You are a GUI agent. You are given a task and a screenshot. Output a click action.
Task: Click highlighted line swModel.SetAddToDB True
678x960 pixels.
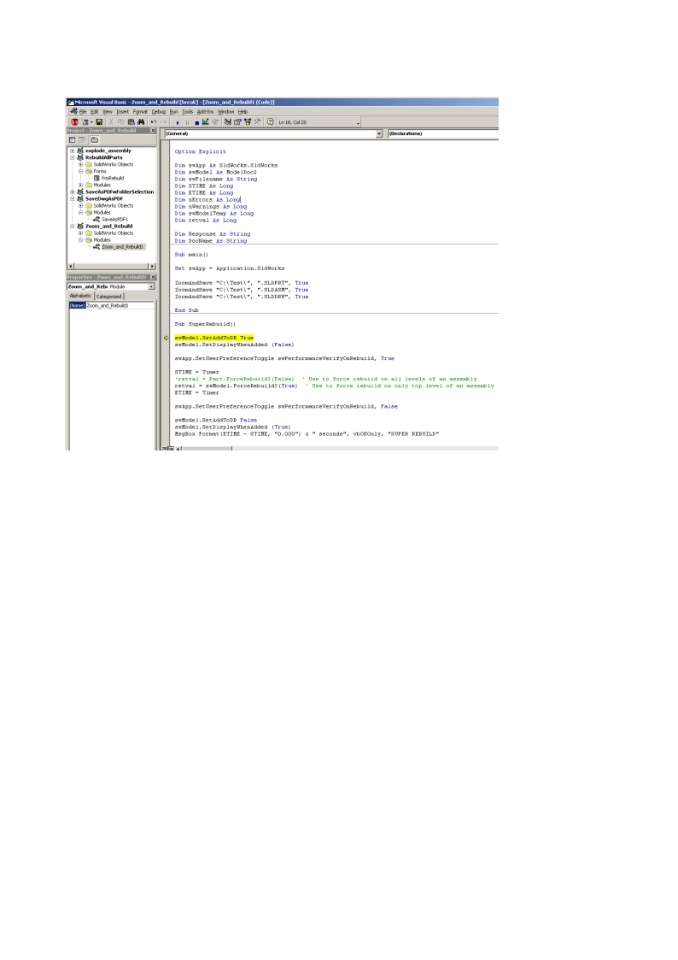[214, 338]
